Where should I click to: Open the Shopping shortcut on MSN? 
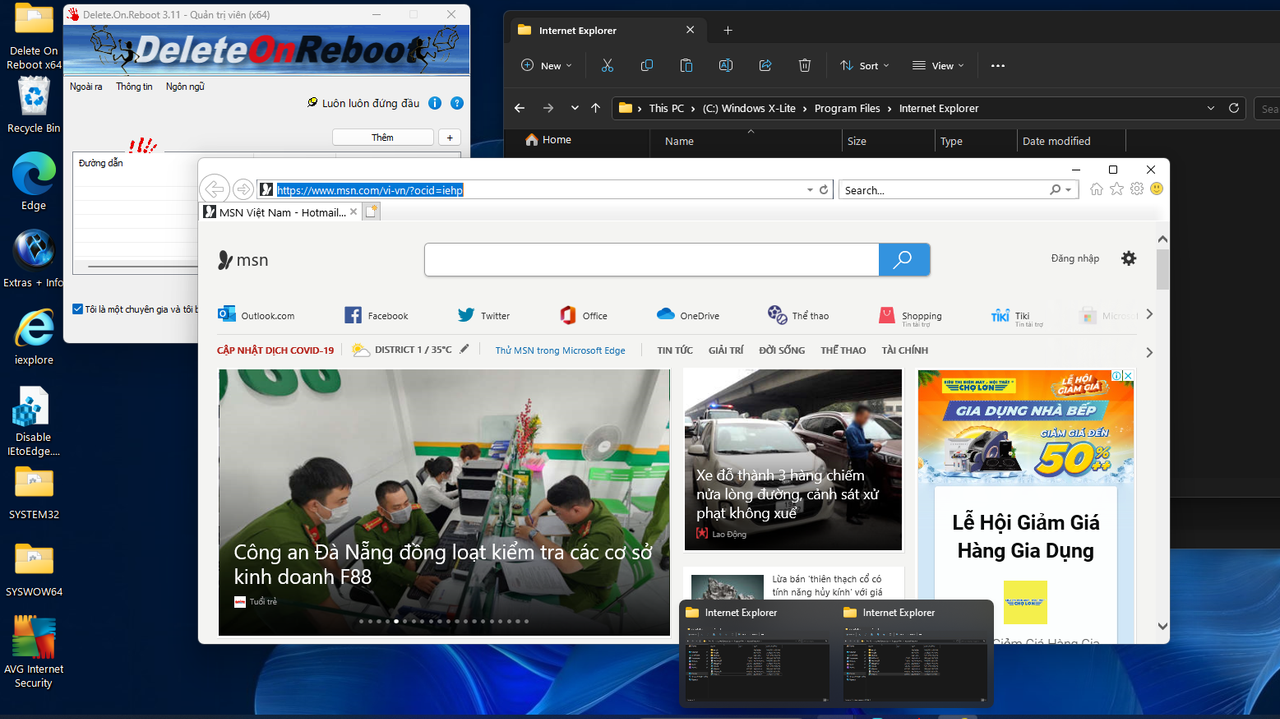(910, 316)
